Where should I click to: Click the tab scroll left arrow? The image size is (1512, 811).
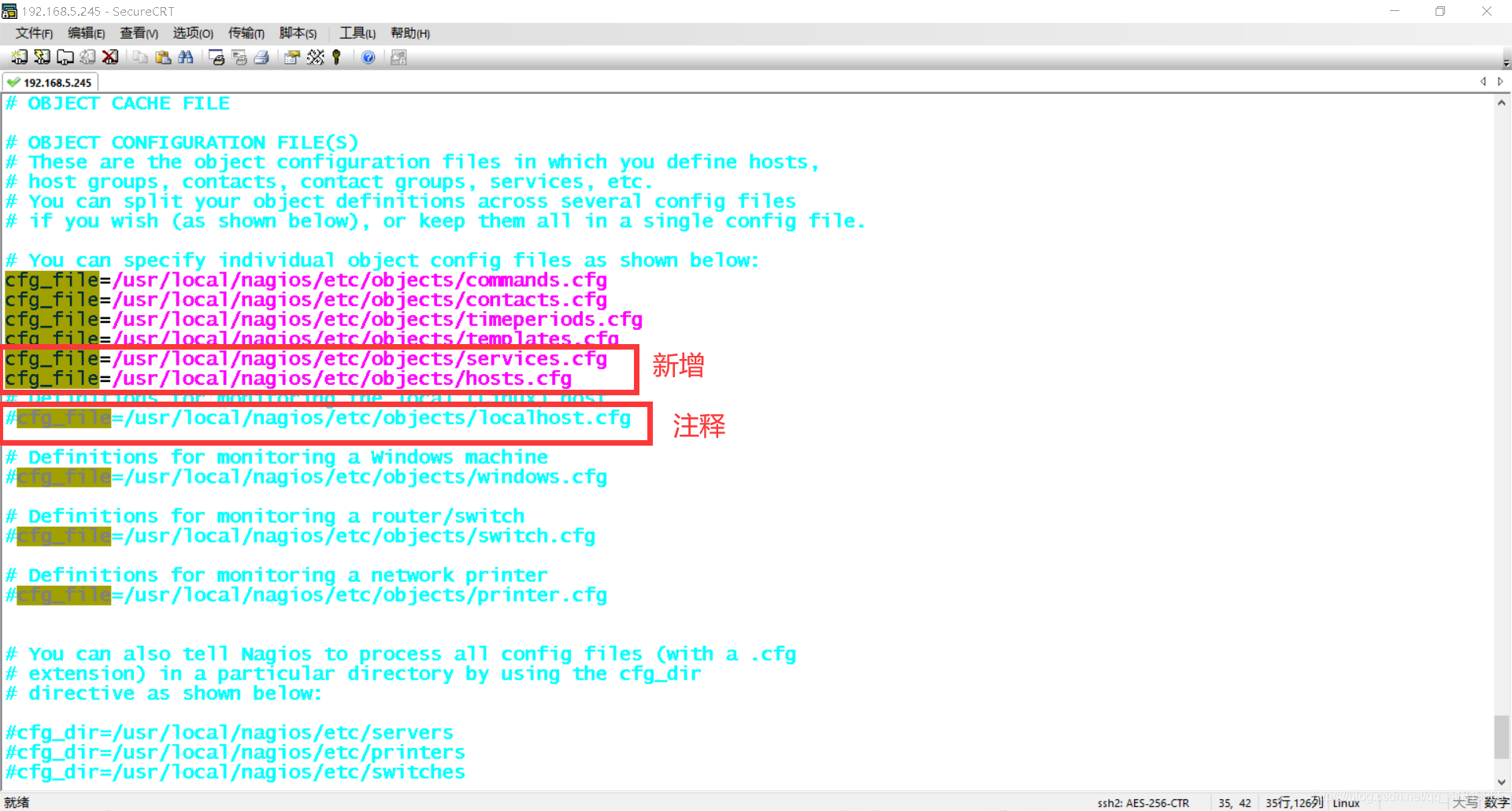1483,81
